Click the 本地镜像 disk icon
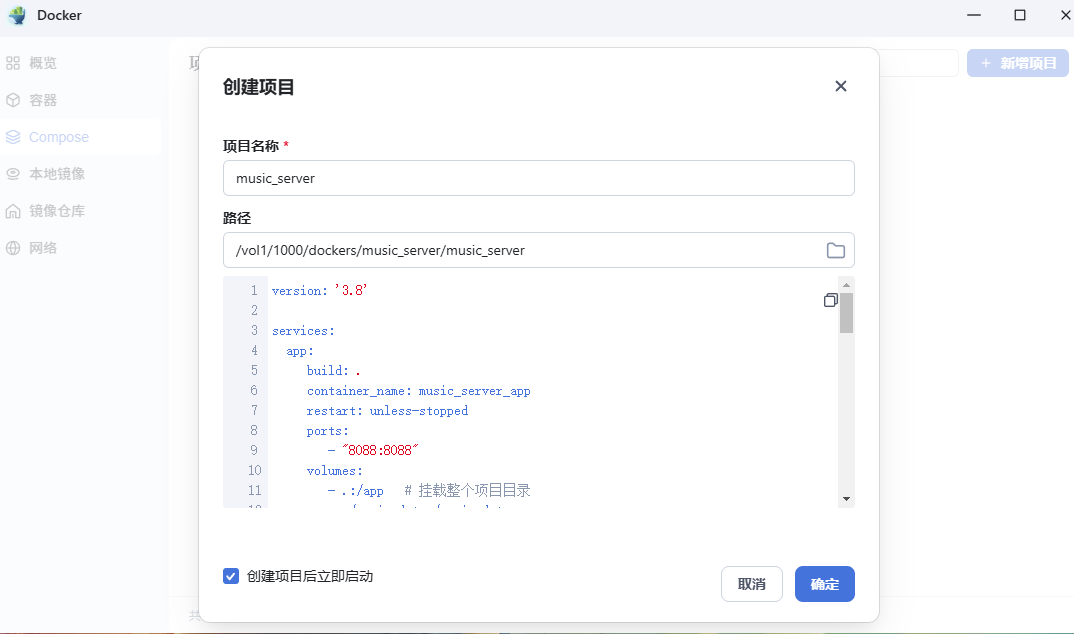 point(13,174)
